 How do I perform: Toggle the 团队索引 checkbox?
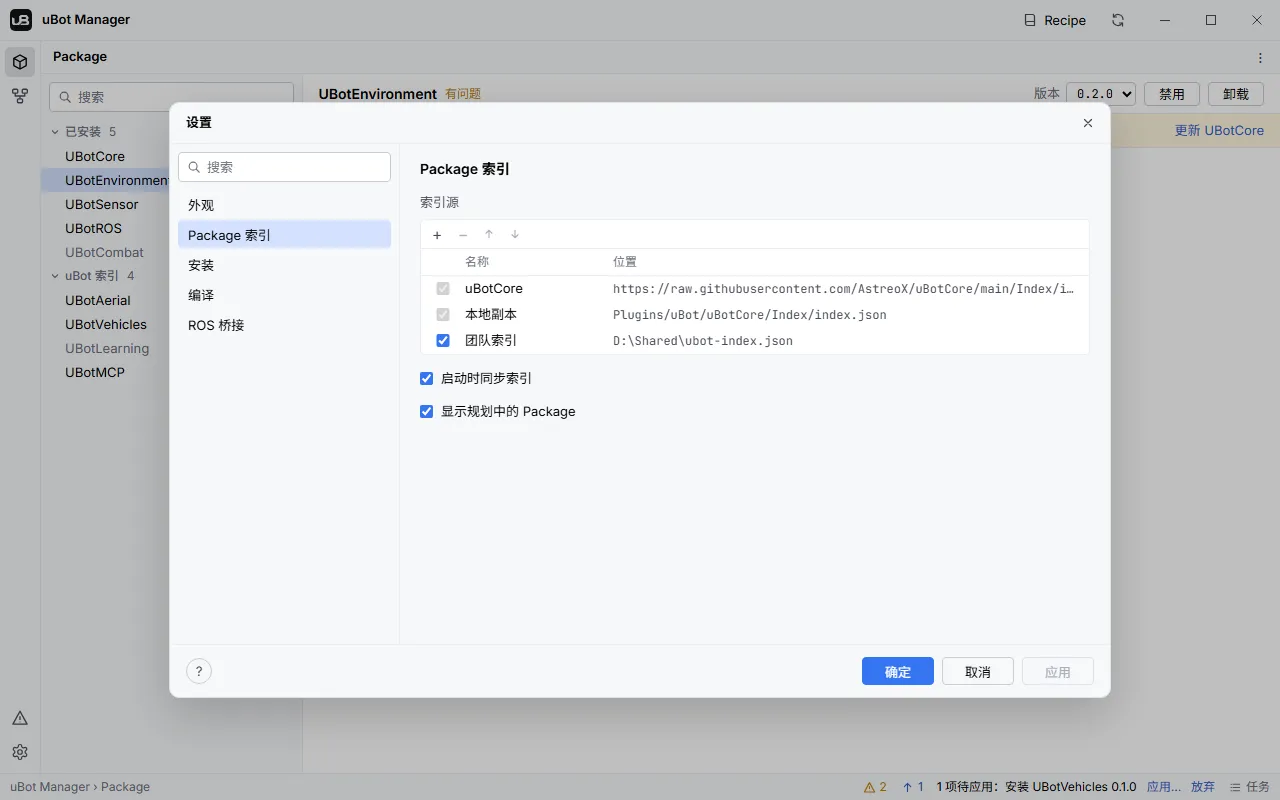tap(443, 341)
